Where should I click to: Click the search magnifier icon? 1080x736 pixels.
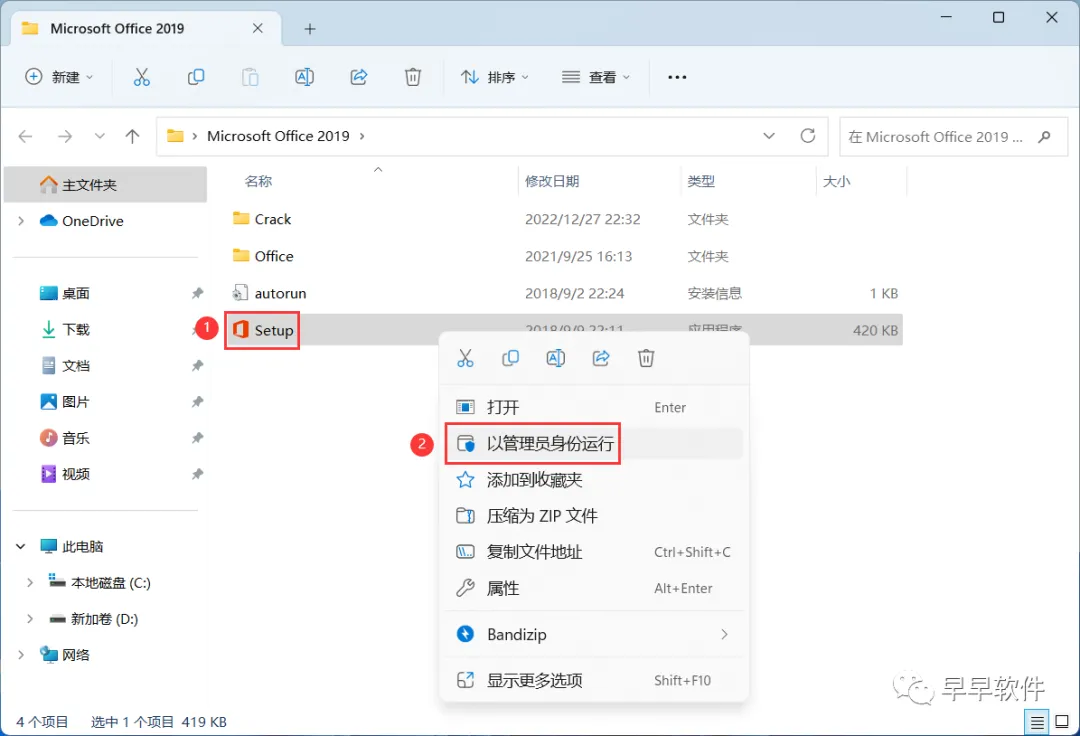coord(1045,137)
